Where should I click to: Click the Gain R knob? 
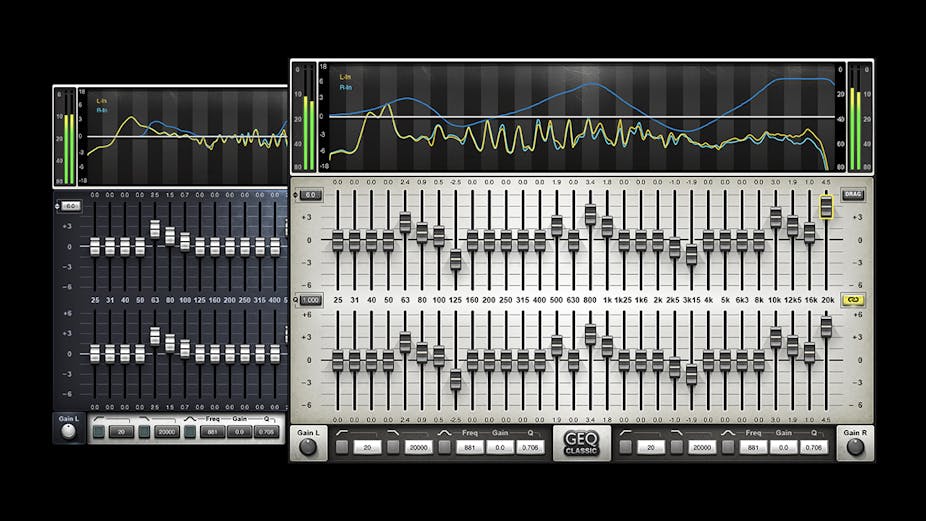coord(855,447)
